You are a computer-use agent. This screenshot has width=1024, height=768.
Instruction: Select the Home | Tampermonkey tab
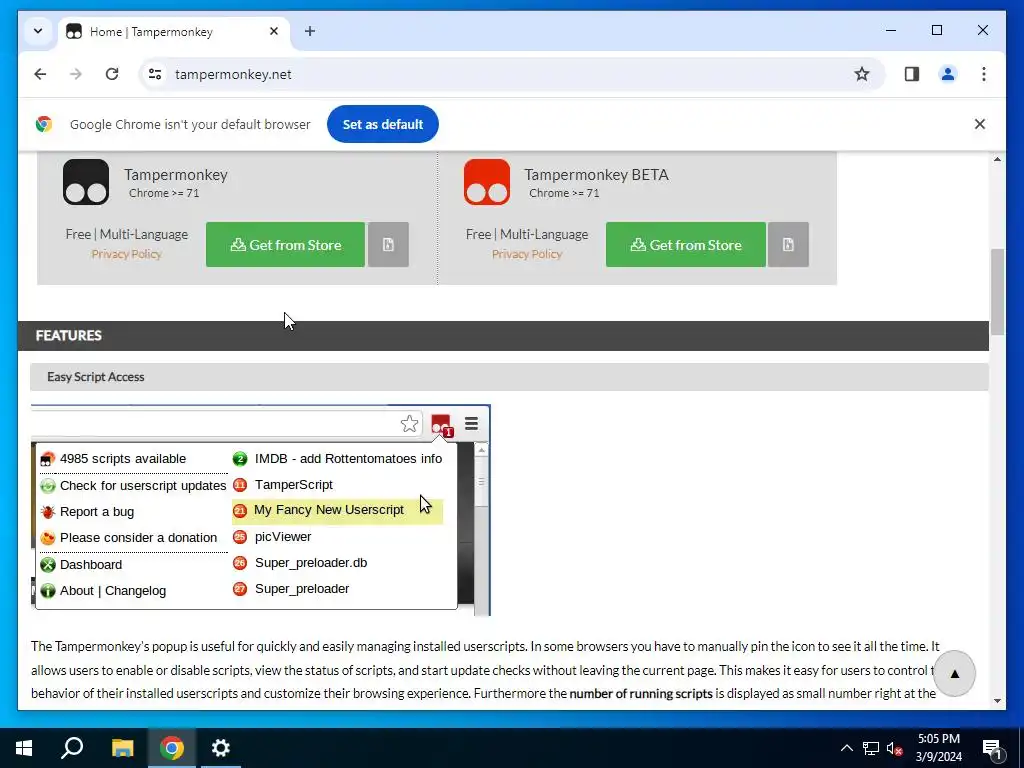coord(175,32)
